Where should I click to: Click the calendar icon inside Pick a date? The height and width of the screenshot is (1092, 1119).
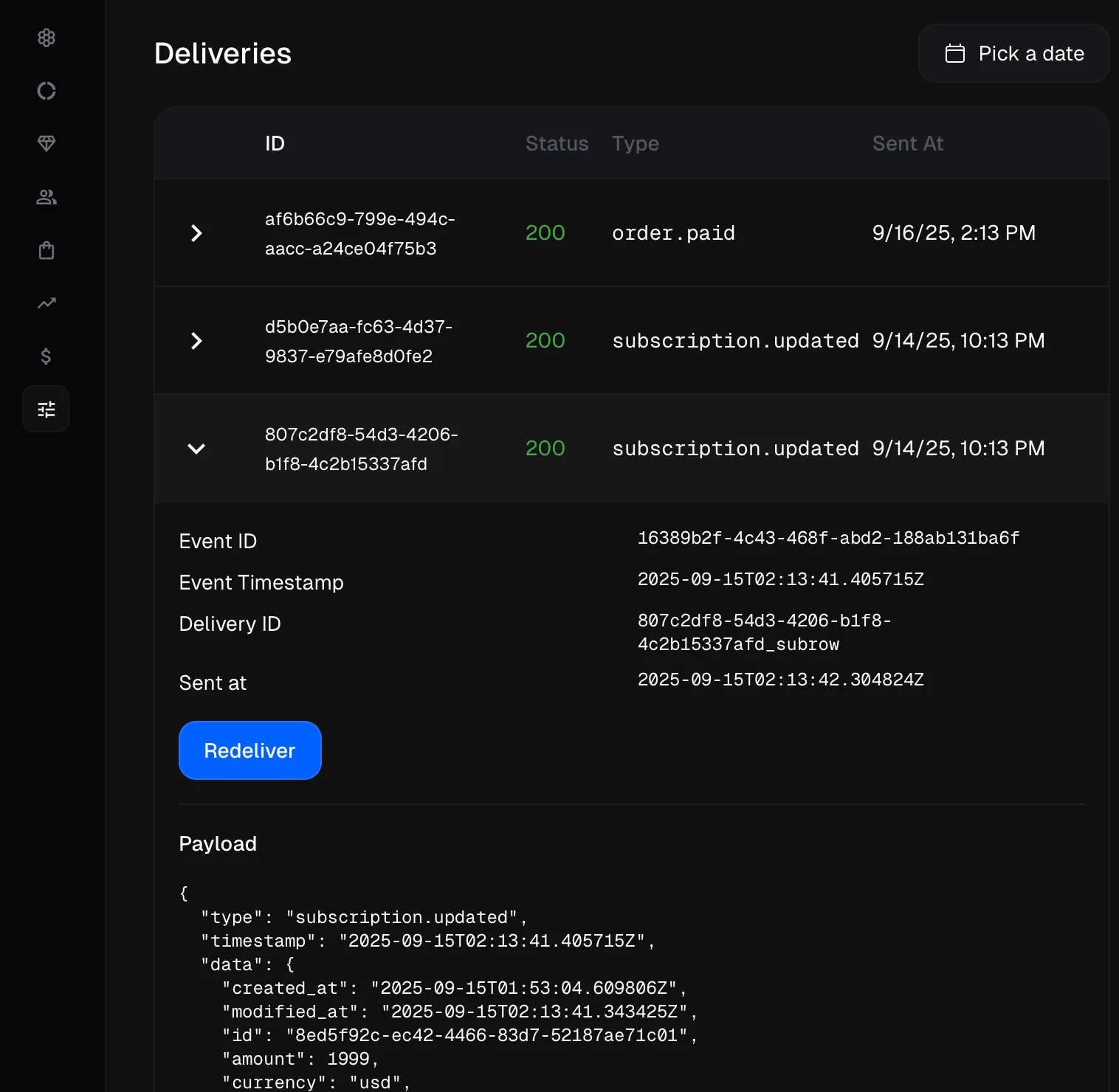(955, 53)
